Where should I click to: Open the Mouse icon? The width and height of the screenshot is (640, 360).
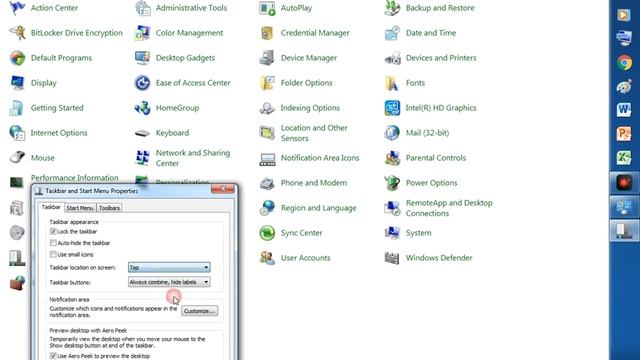tap(17, 158)
